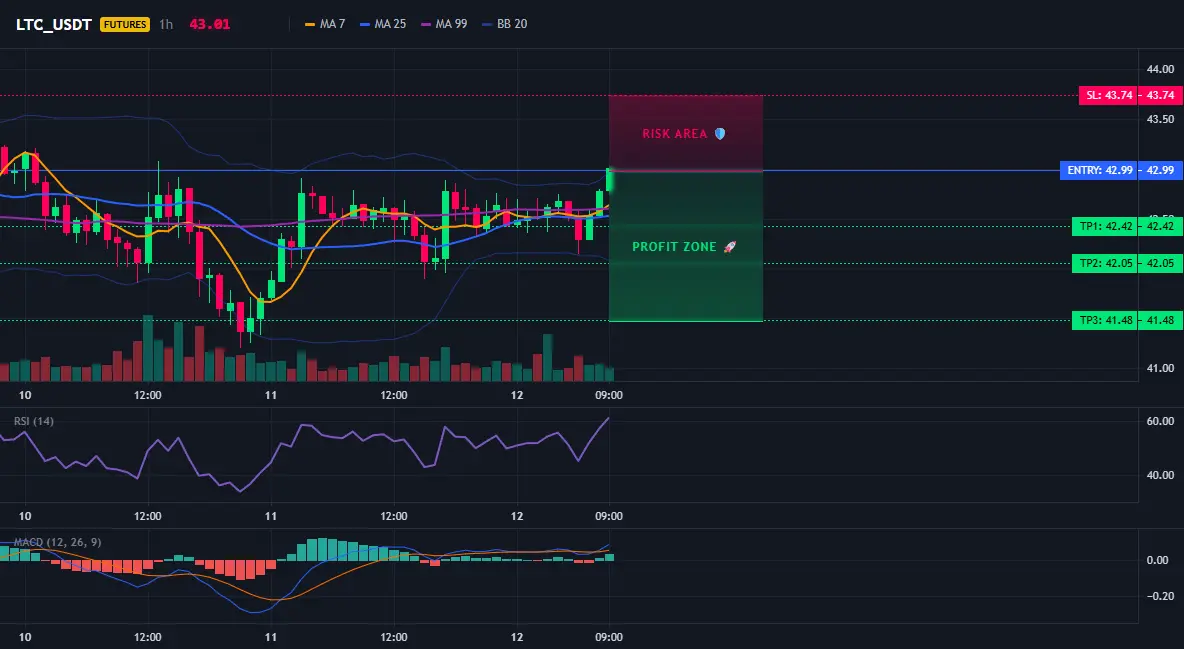Click the MACD (12, 26, 9) indicator label
The height and width of the screenshot is (649, 1184).
(57, 542)
